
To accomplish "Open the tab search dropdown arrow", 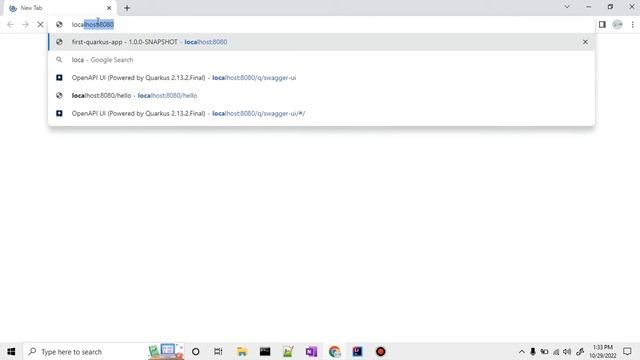I will 567,7.
